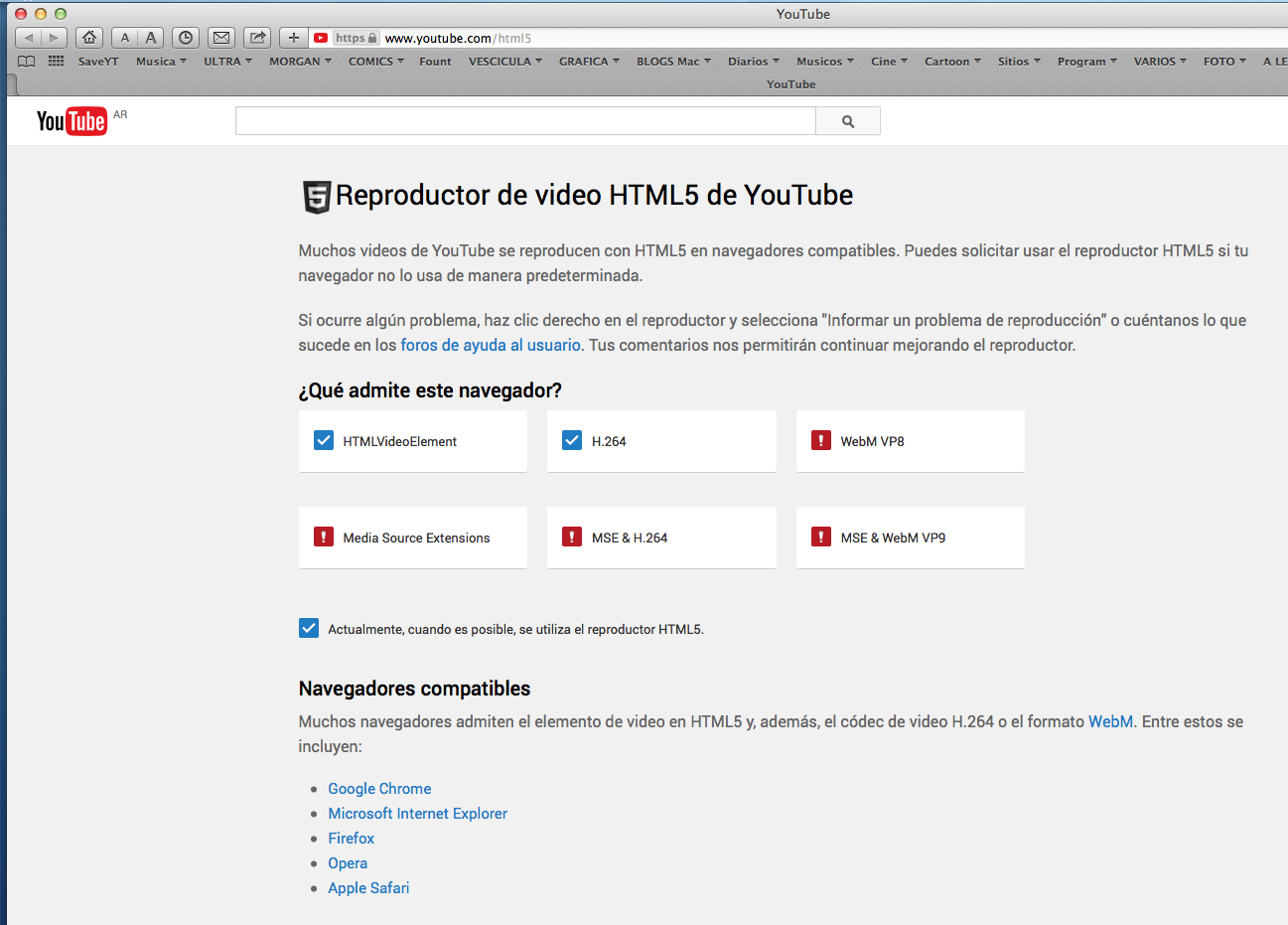The image size is (1288, 925).
Task: Click the magnifying glass search button
Action: click(x=848, y=121)
